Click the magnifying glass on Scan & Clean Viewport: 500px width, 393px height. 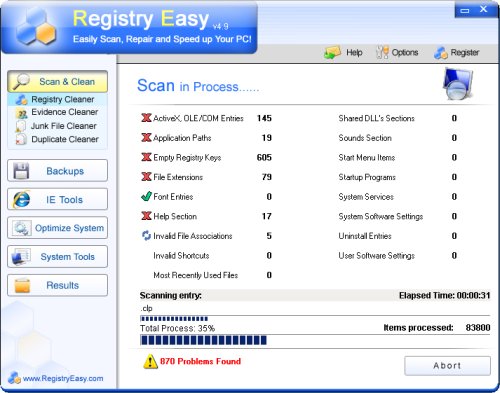pyautogui.click(x=21, y=81)
